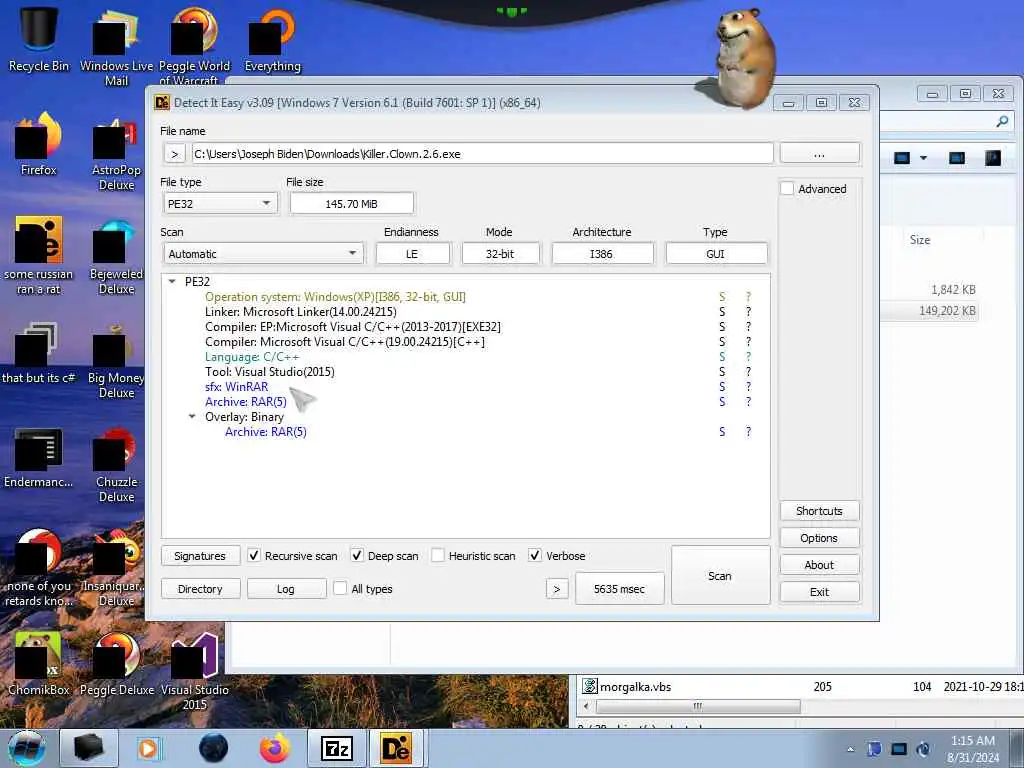Click the About button
The height and width of the screenshot is (768, 1024).
pos(820,565)
